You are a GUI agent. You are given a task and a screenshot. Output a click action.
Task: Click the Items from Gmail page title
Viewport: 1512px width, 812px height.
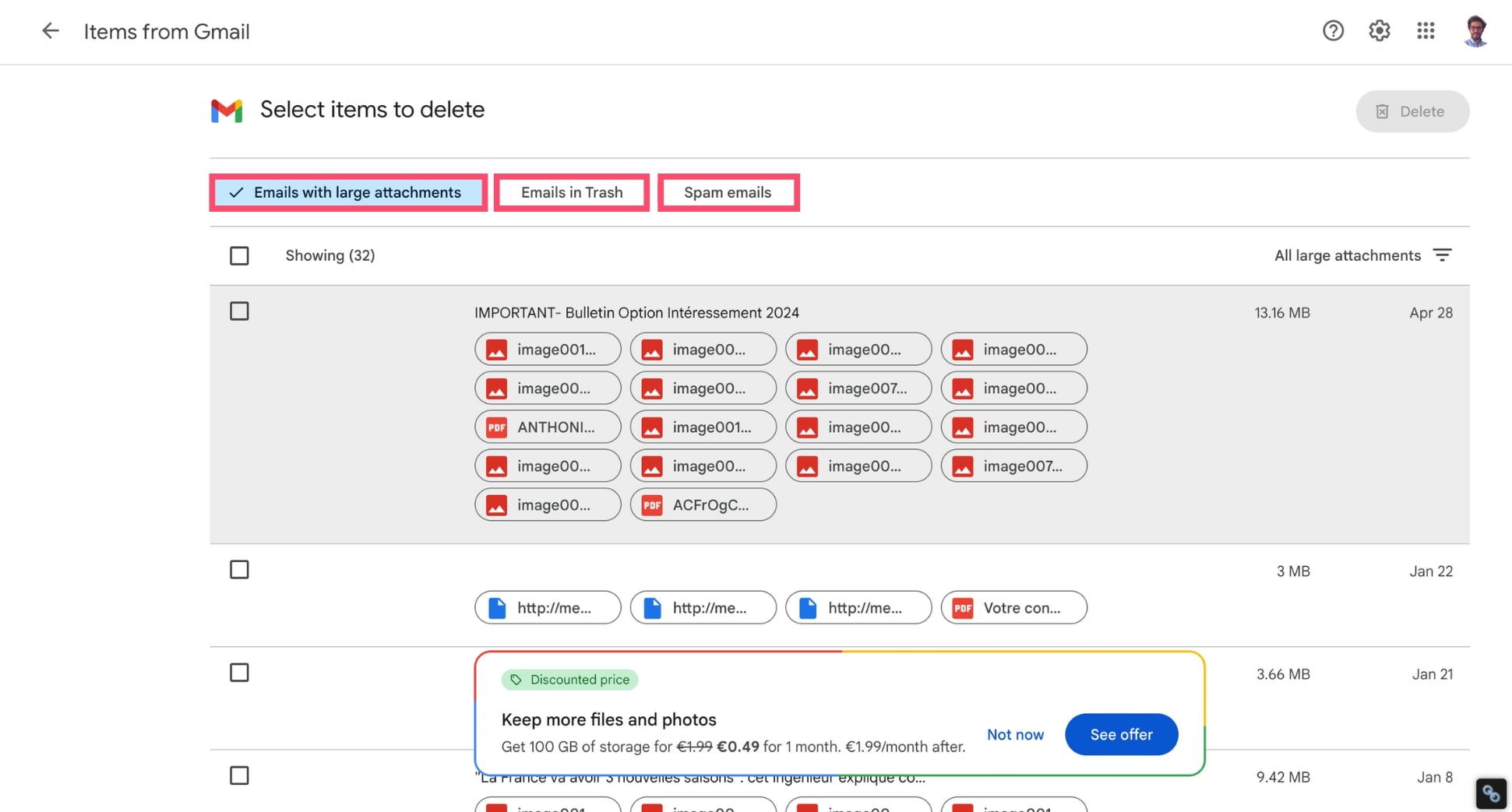[x=167, y=31]
